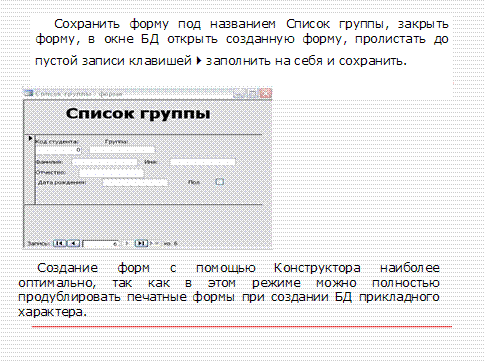Image resolution: width=485 pixels, height=364 pixels.
Task: Focus the Код студента field
Action: click(x=59, y=150)
